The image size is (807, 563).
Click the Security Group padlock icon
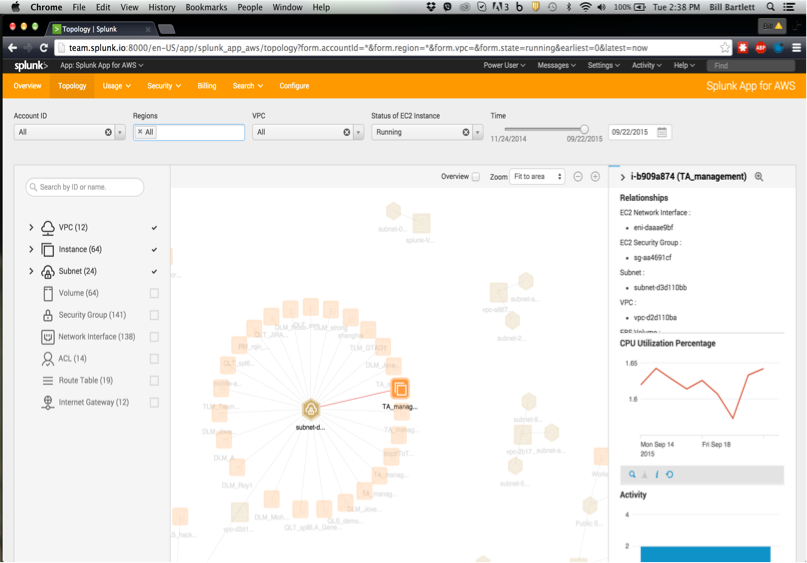point(47,315)
